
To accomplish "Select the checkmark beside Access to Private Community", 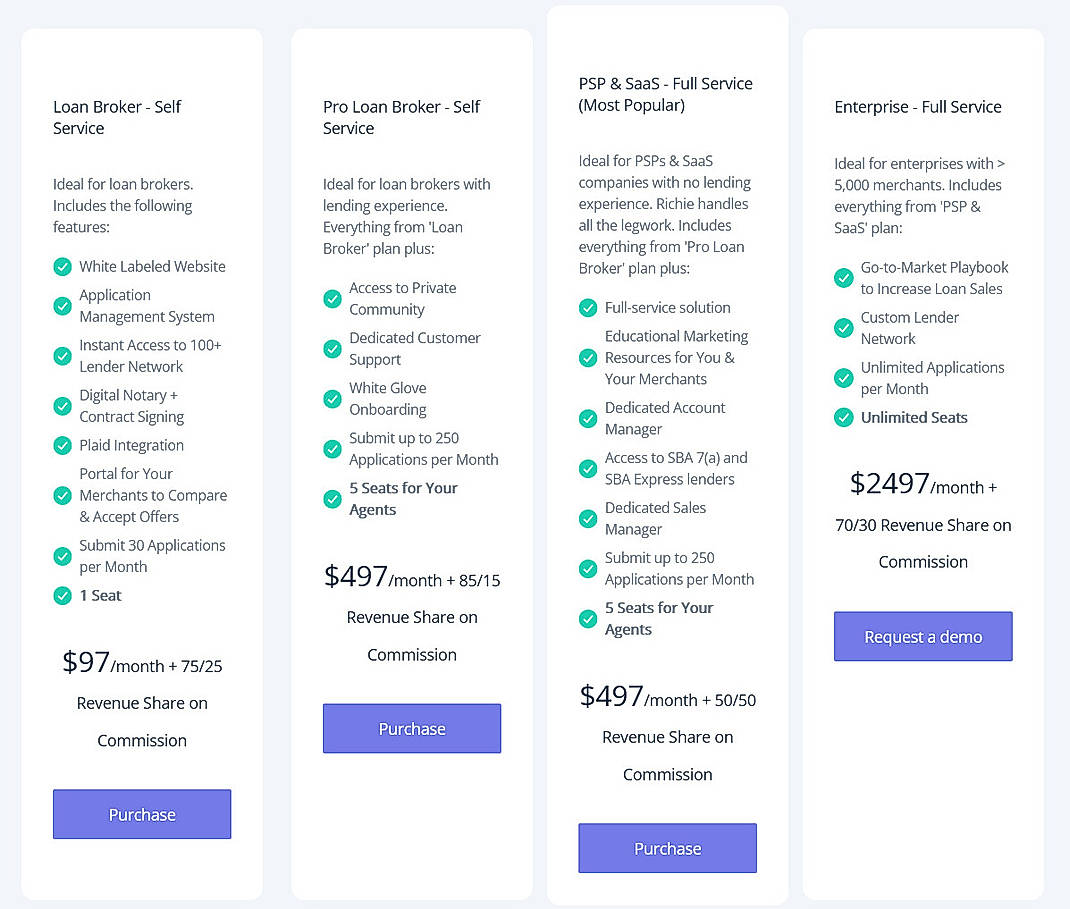I will pyautogui.click(x=332, y=299).
